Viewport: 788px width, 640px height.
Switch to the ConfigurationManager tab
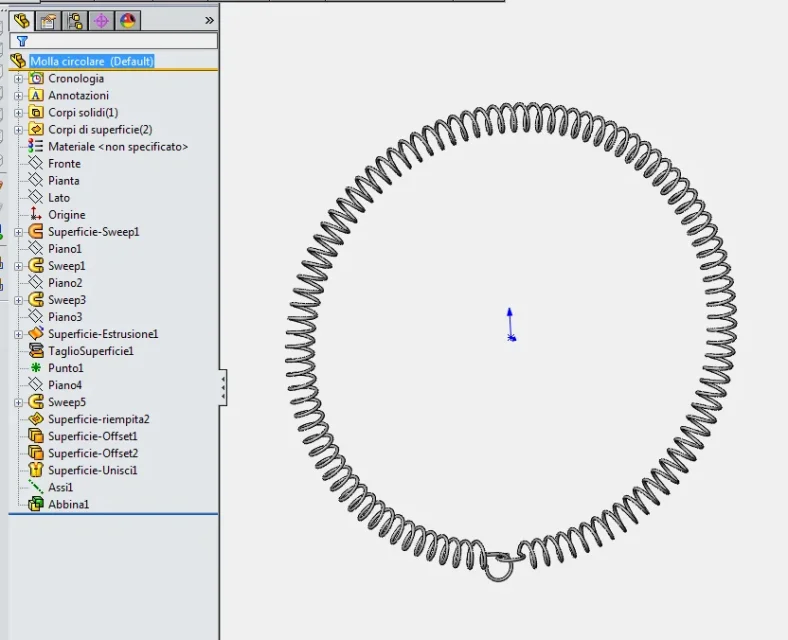(75, 21)
